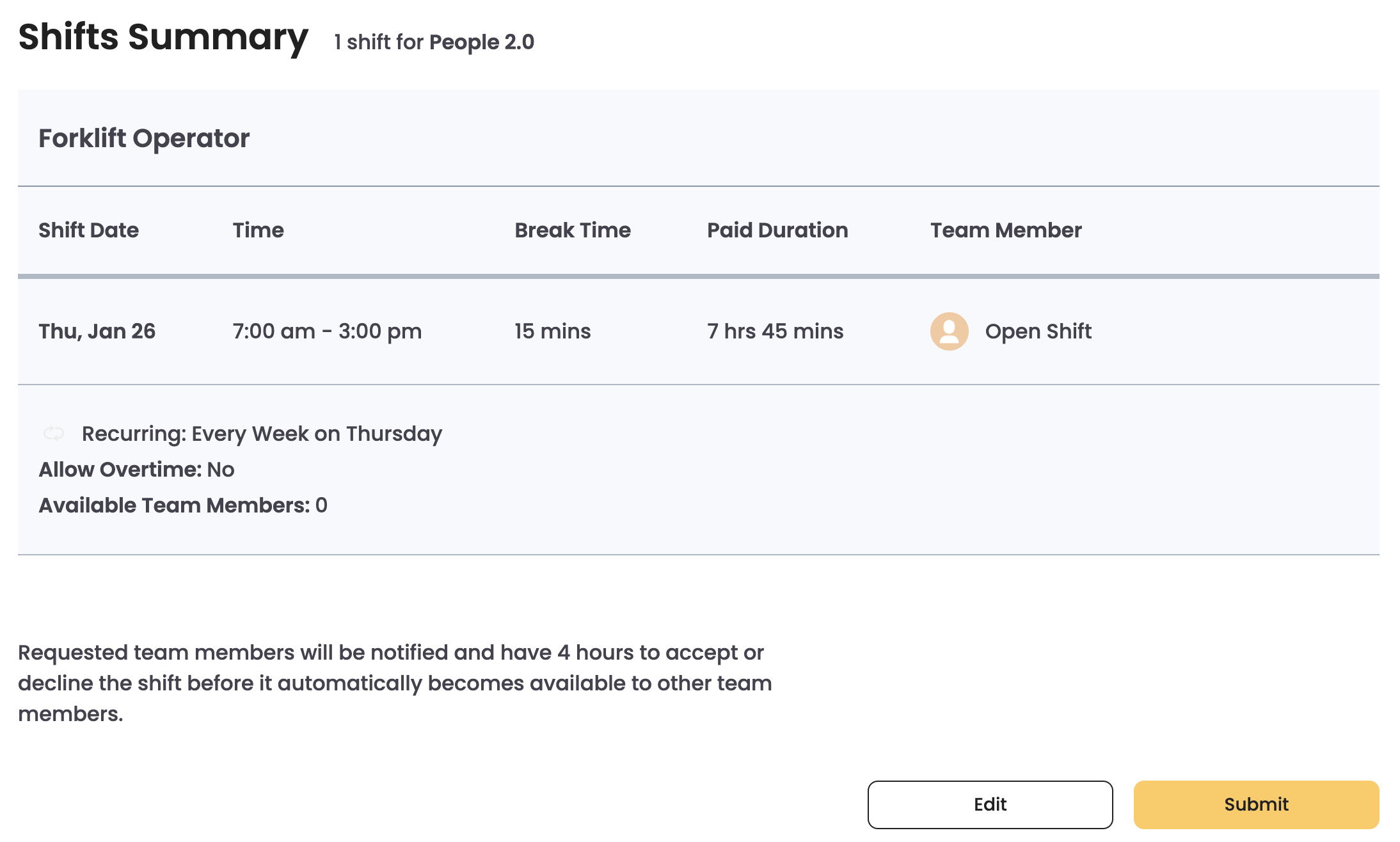The width and height of the screenshot is (1400, 842).
Task: Click the People 2.0 subtitle text
Action: point(481,42)
